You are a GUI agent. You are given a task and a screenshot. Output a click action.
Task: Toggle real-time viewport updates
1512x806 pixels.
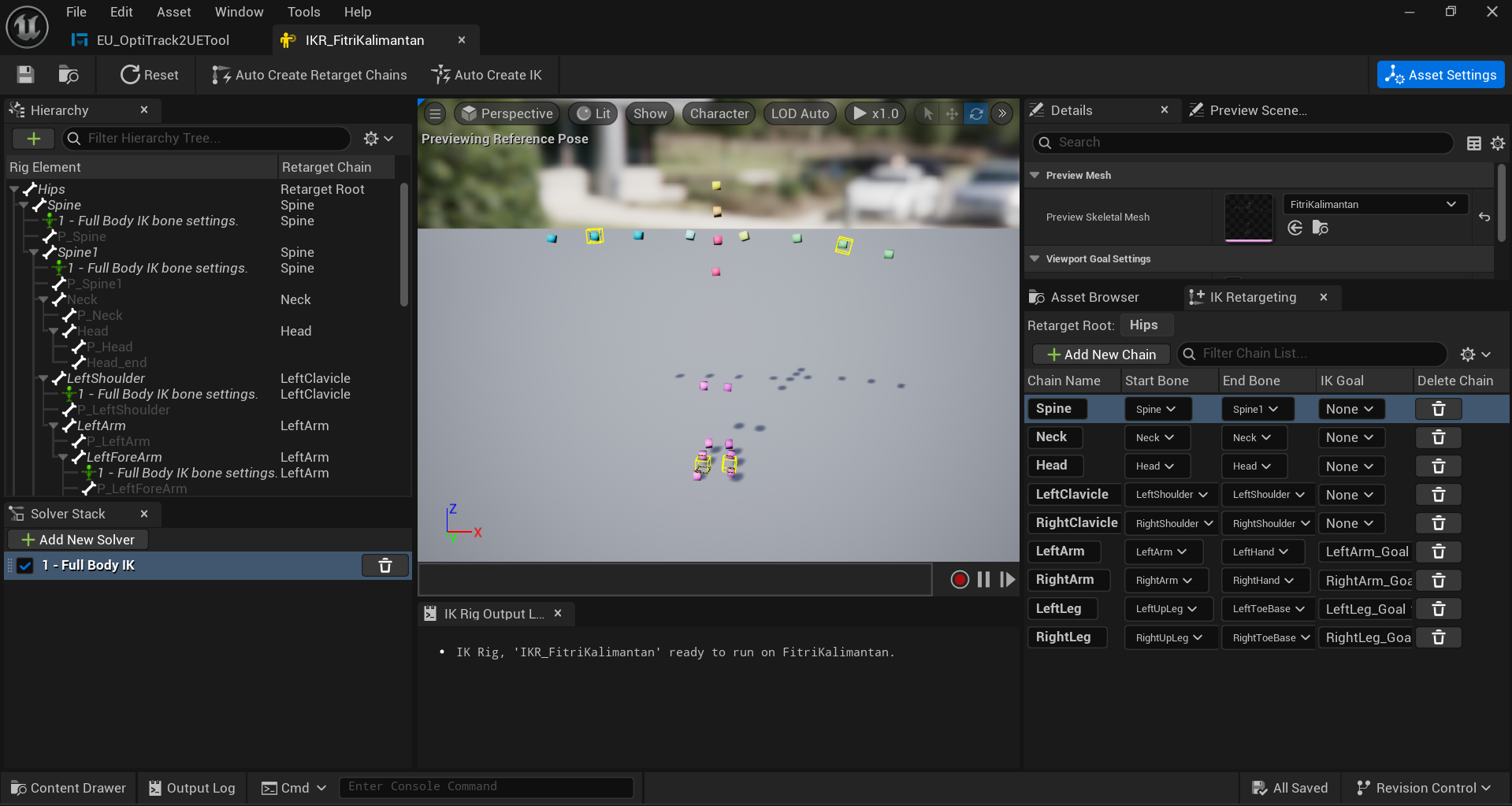[x=976, y=113]
